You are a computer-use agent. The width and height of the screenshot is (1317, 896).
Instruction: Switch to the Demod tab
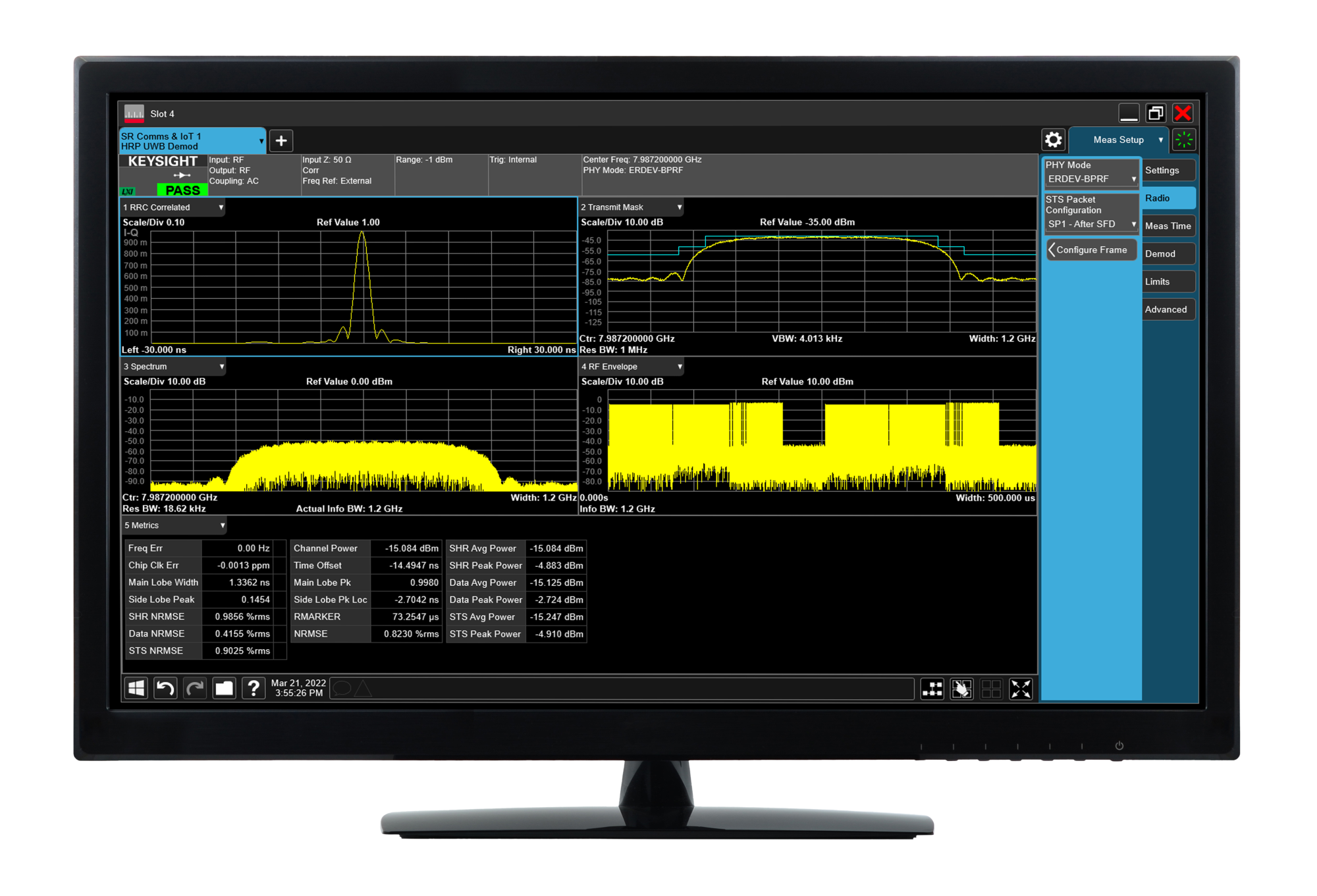pyautogui.click(x=1168, y=254)
